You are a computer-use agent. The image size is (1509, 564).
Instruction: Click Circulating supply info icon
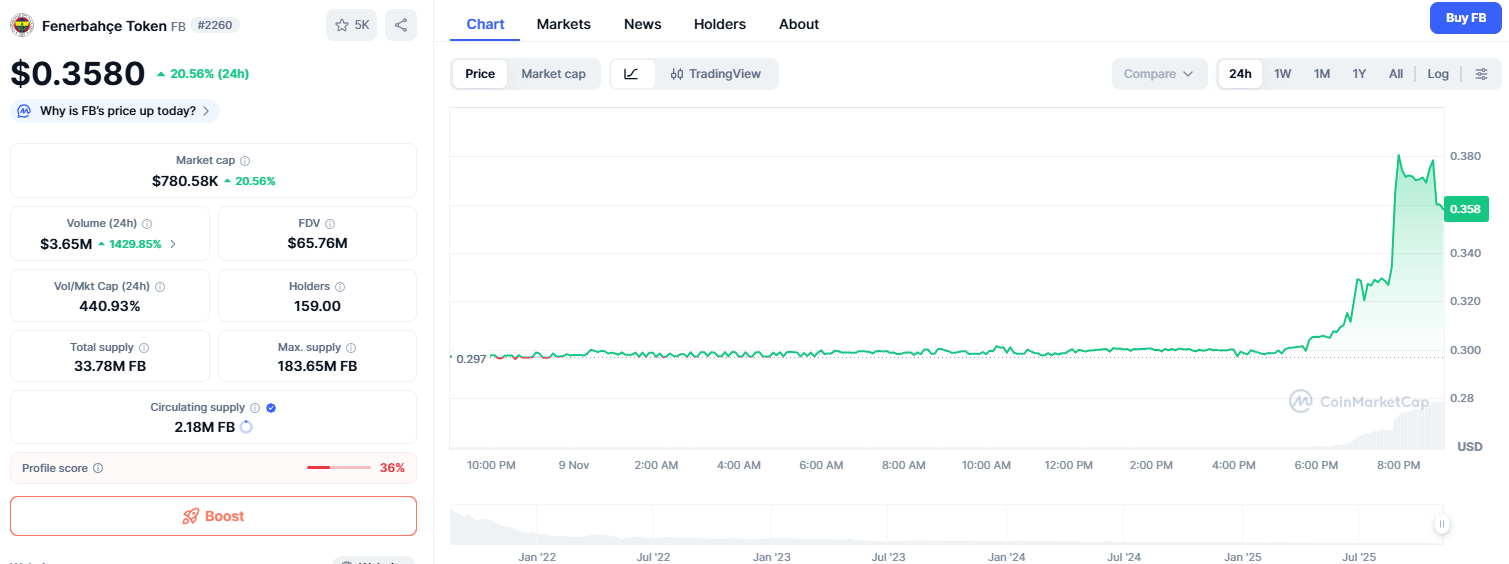click(x=255, y=408)
